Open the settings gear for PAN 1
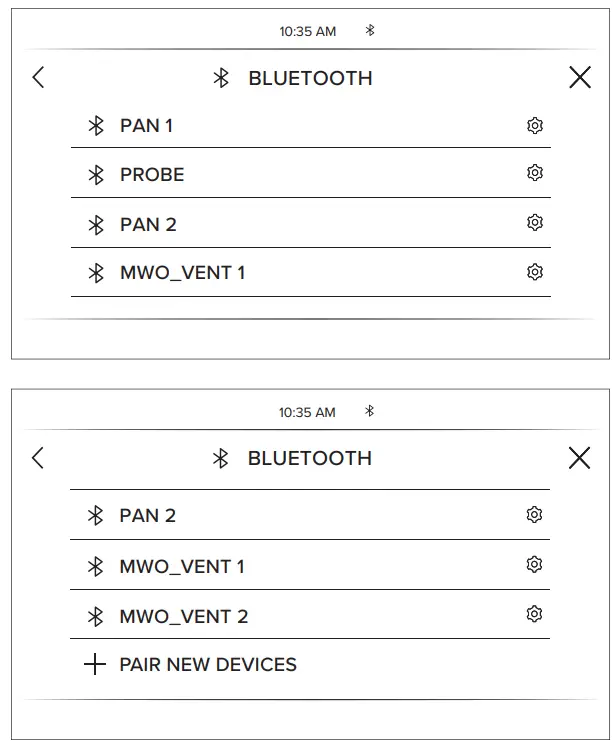 (x=535, y=126)
